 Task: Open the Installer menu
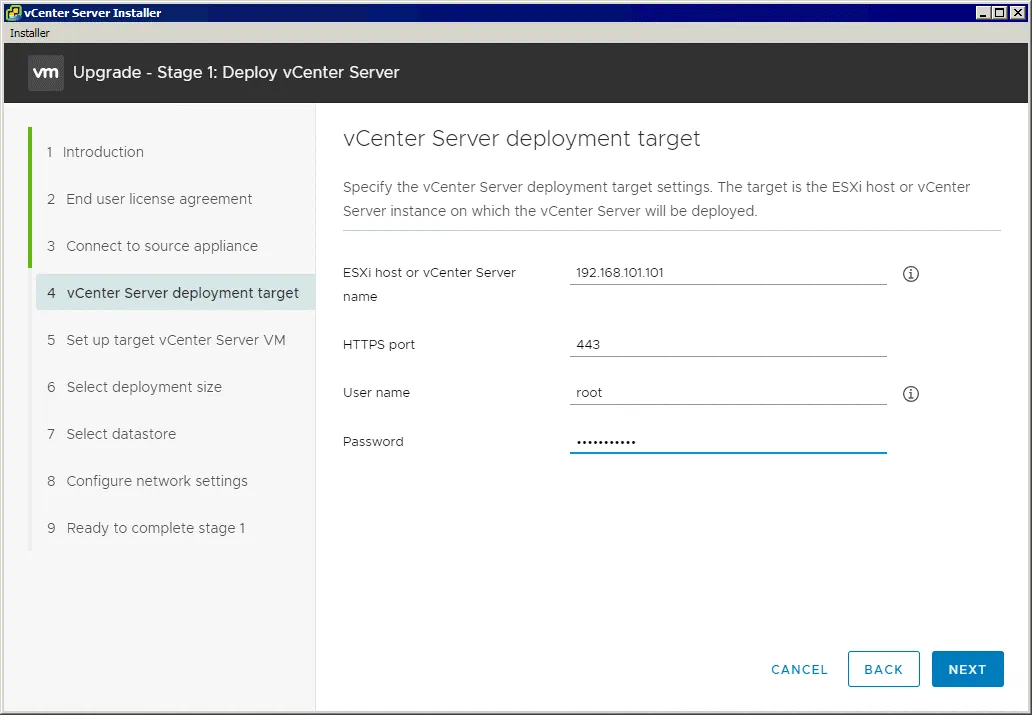[x=30, y=33]
